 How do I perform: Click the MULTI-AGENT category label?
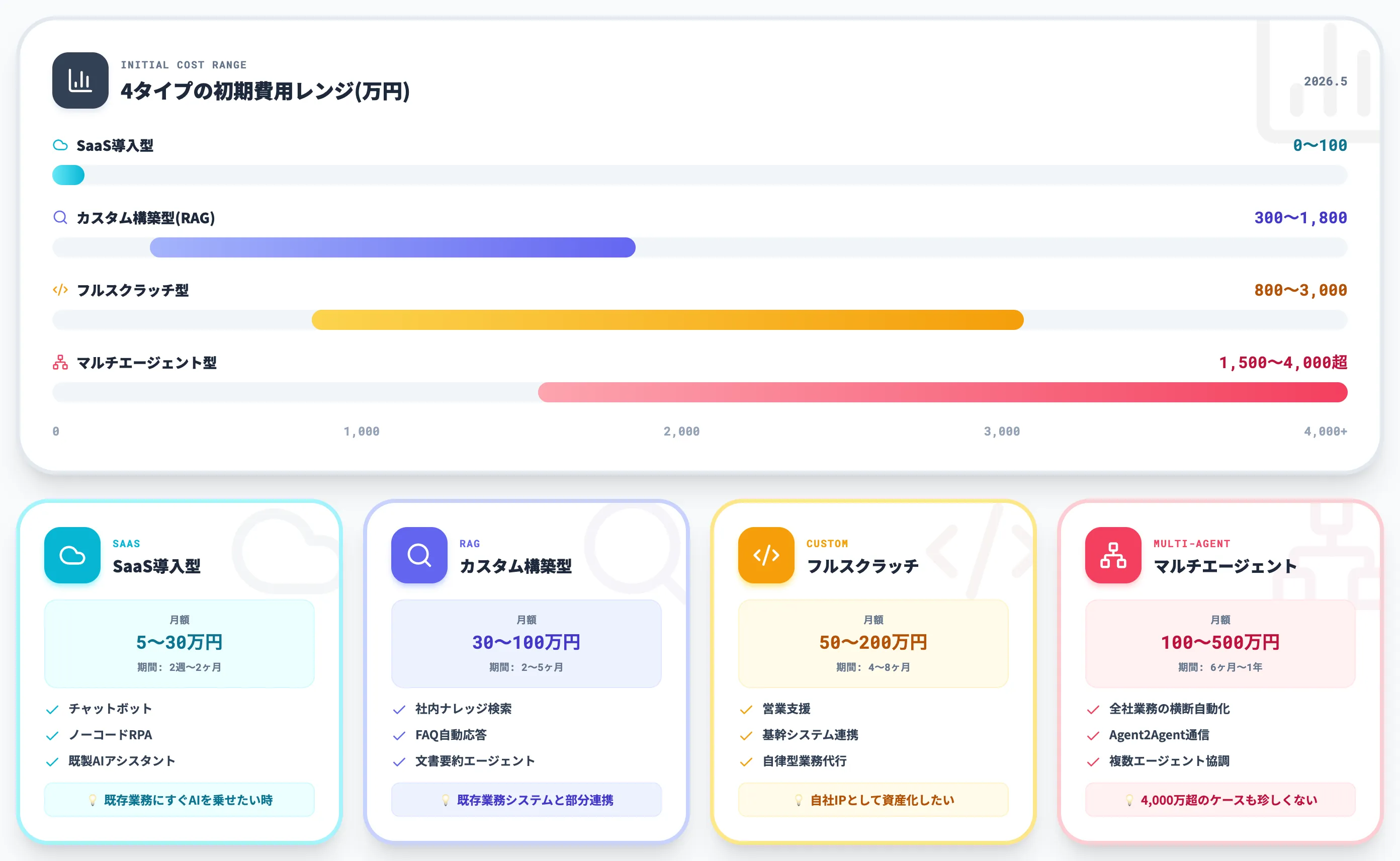[1192, 544]
